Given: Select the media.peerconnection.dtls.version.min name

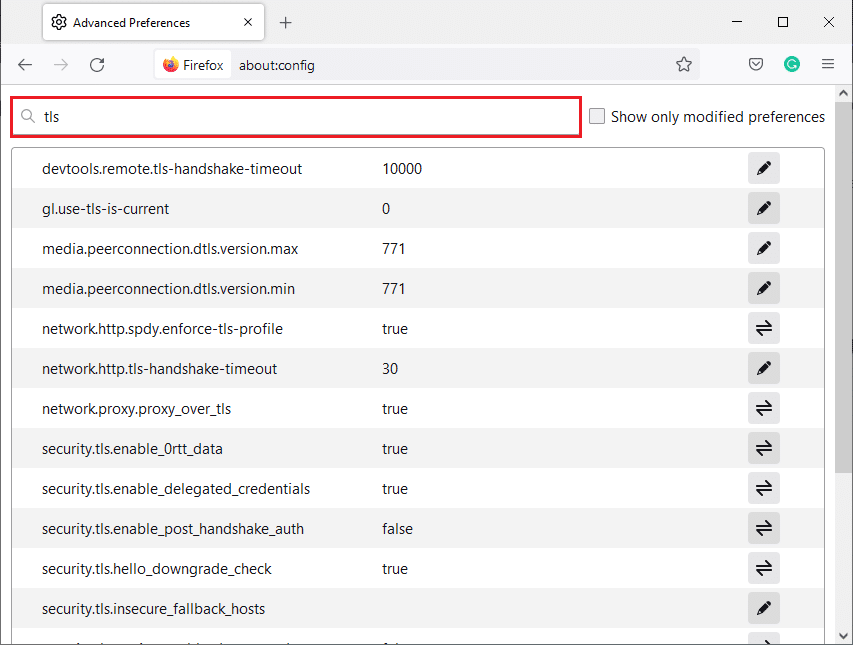Looking at the screenshot, I should (169, 289).
